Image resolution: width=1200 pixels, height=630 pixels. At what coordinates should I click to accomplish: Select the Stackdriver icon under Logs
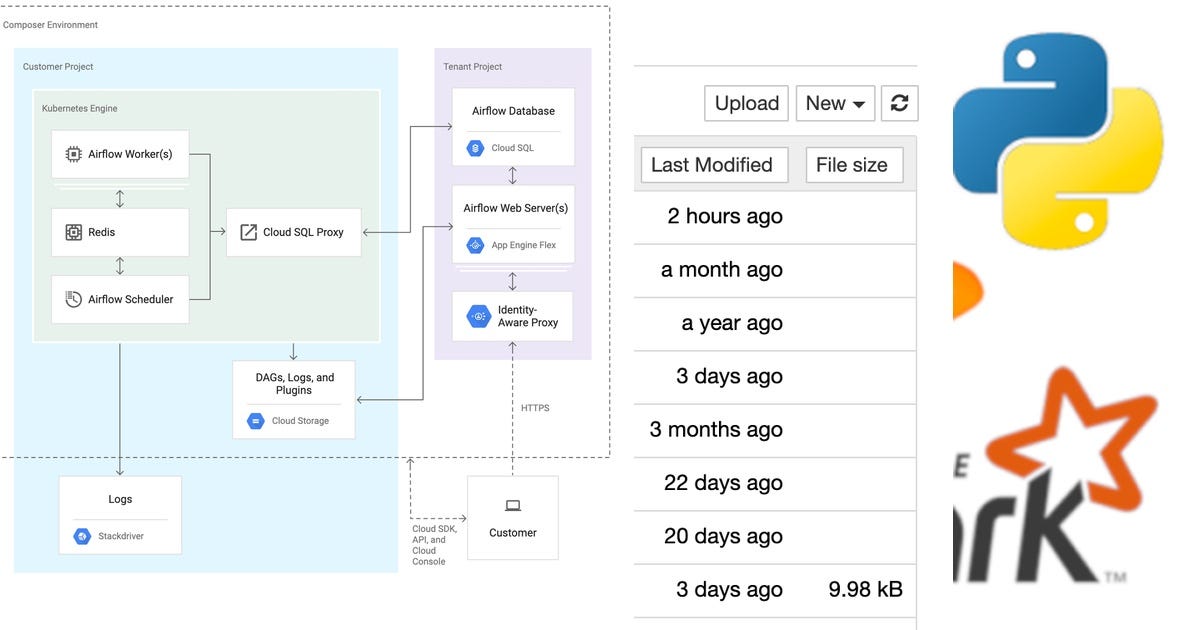tap(81, 535)
